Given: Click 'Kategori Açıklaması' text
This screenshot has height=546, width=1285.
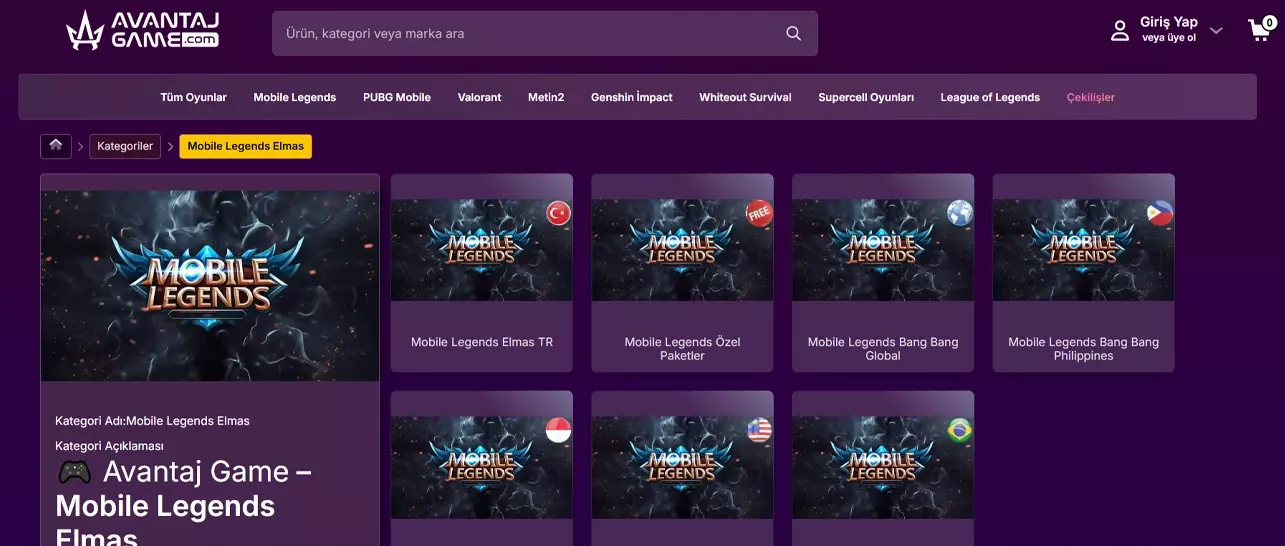Looking at the screenshot, I should click(109, 446).
